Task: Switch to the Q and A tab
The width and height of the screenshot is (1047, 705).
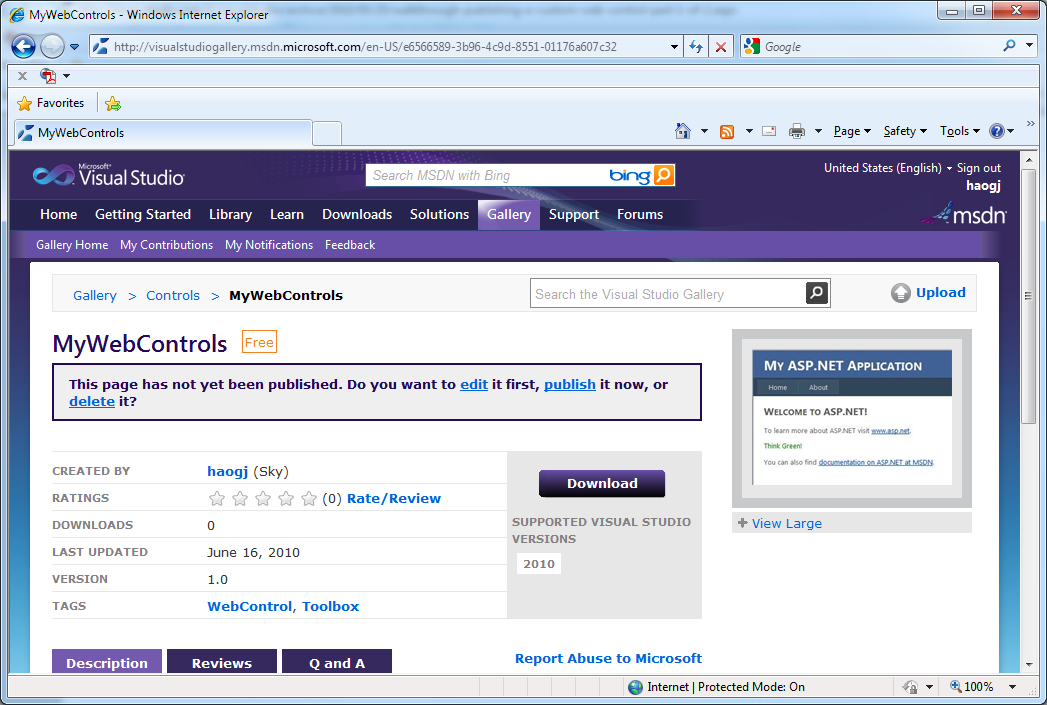Action: [x=337, y=662]
